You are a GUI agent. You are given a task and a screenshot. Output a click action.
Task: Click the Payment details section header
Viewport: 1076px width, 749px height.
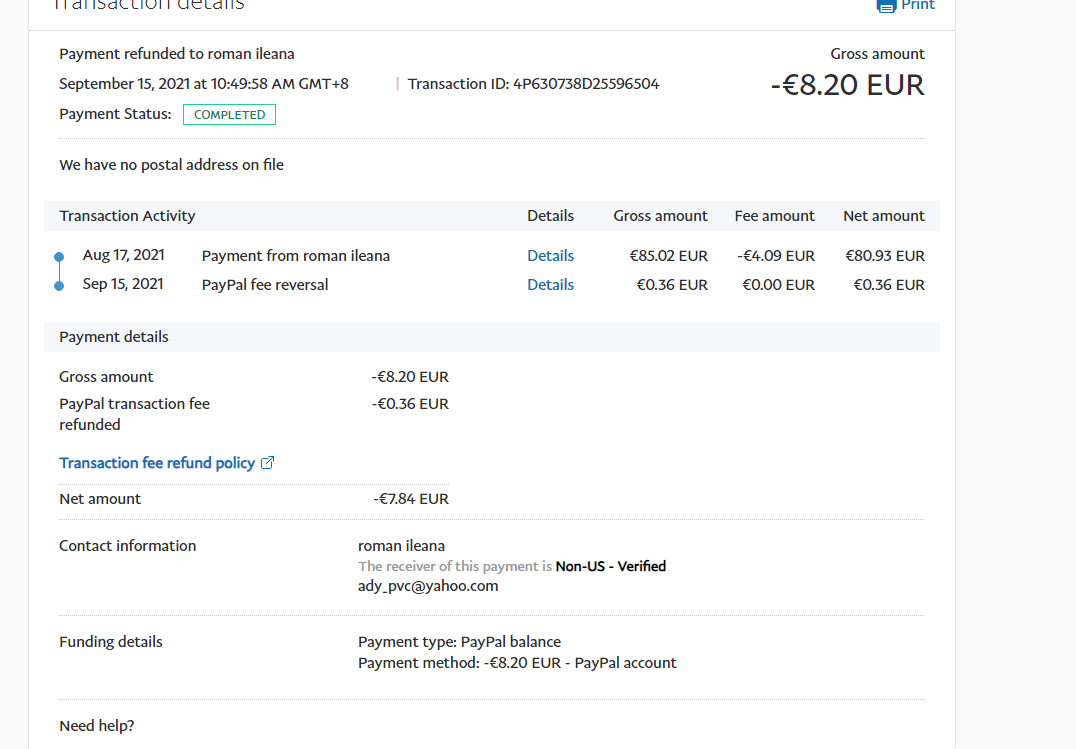pos(114,337)
